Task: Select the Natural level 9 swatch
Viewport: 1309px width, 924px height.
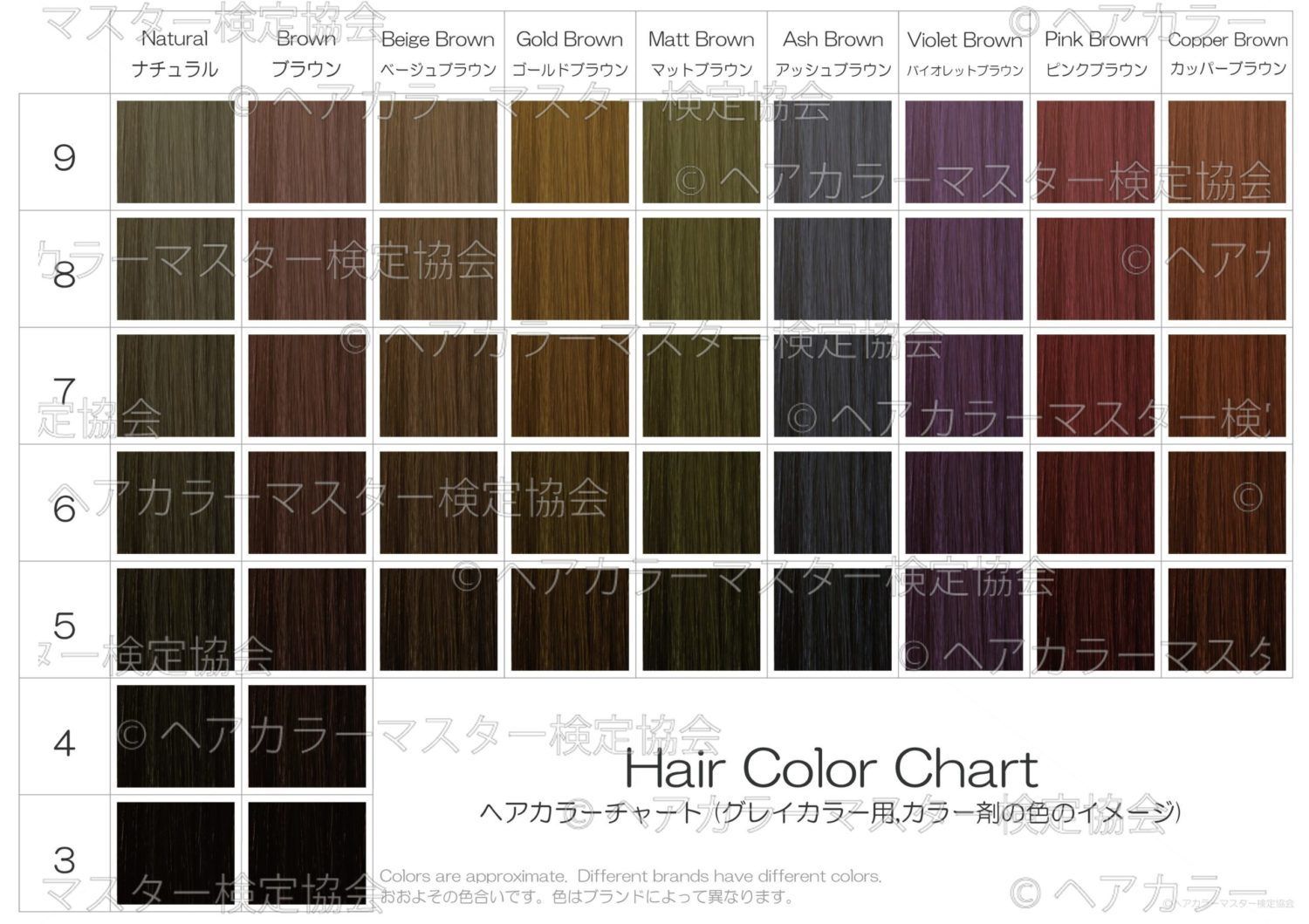Action: click(175, 152)
